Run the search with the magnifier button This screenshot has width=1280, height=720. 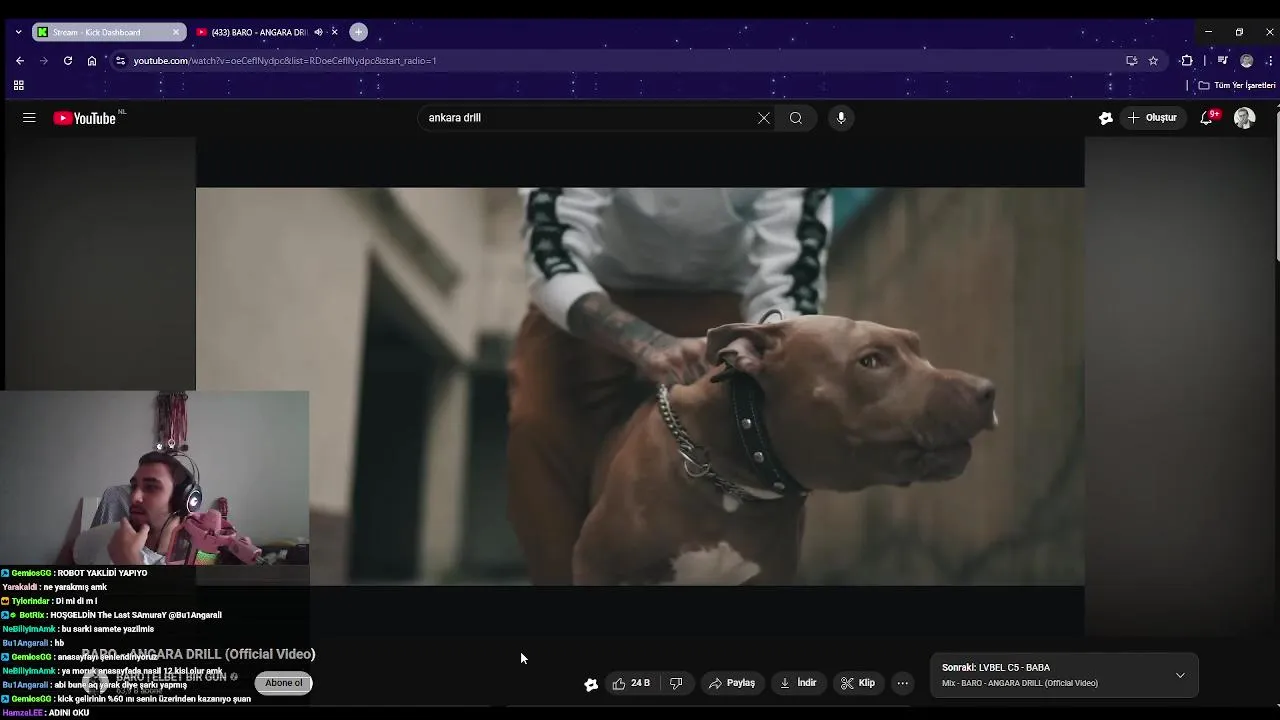click(x=796, y=118)
